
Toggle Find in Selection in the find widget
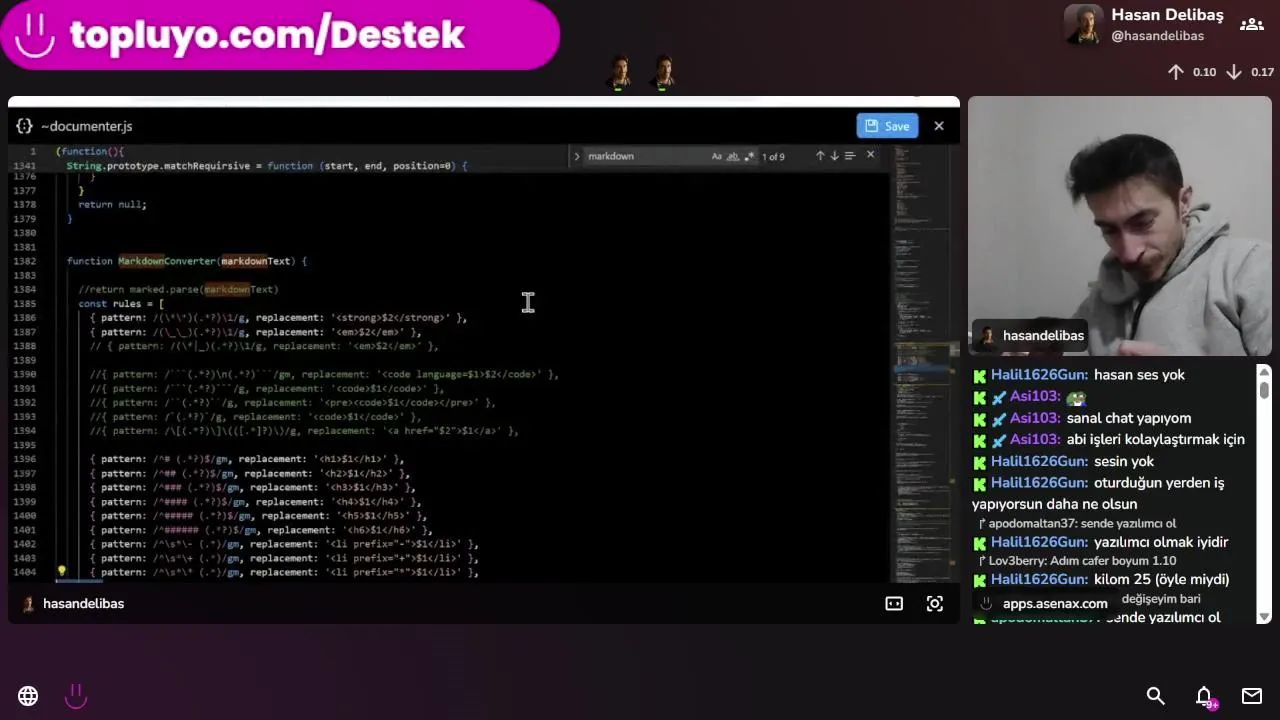pos(850,156)
